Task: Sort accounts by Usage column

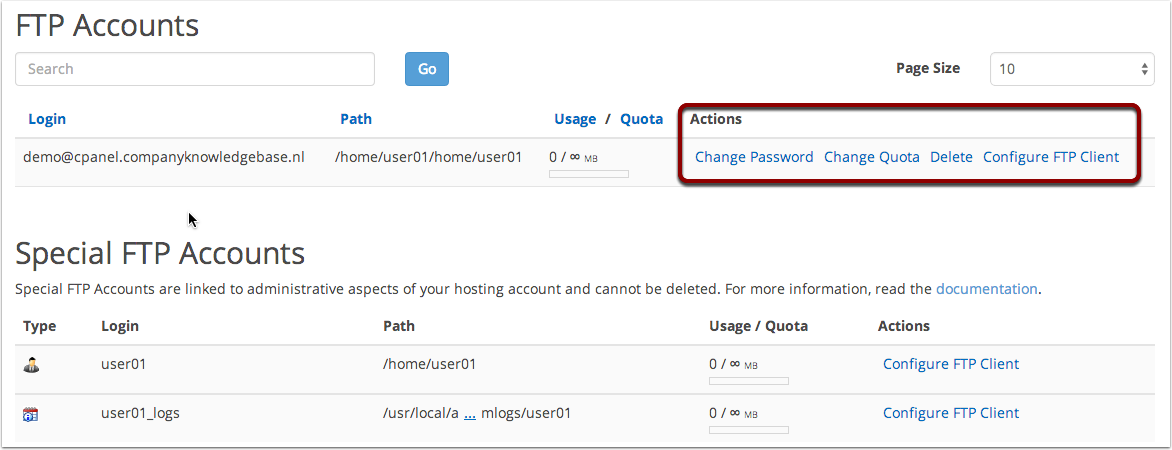Action: [575, 119]
